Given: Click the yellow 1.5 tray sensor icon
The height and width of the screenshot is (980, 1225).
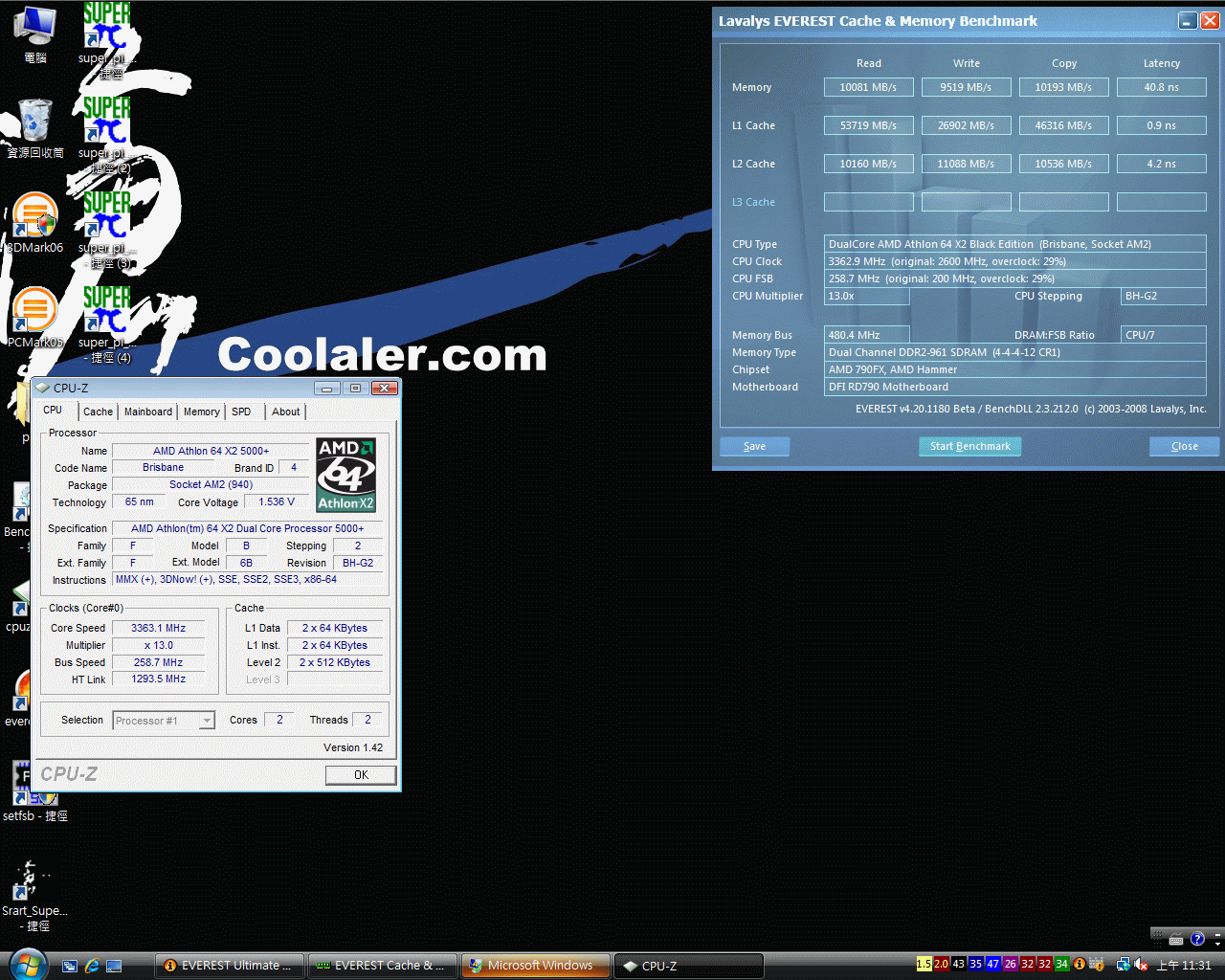Looking at the screenshot, I should [924, 964].
